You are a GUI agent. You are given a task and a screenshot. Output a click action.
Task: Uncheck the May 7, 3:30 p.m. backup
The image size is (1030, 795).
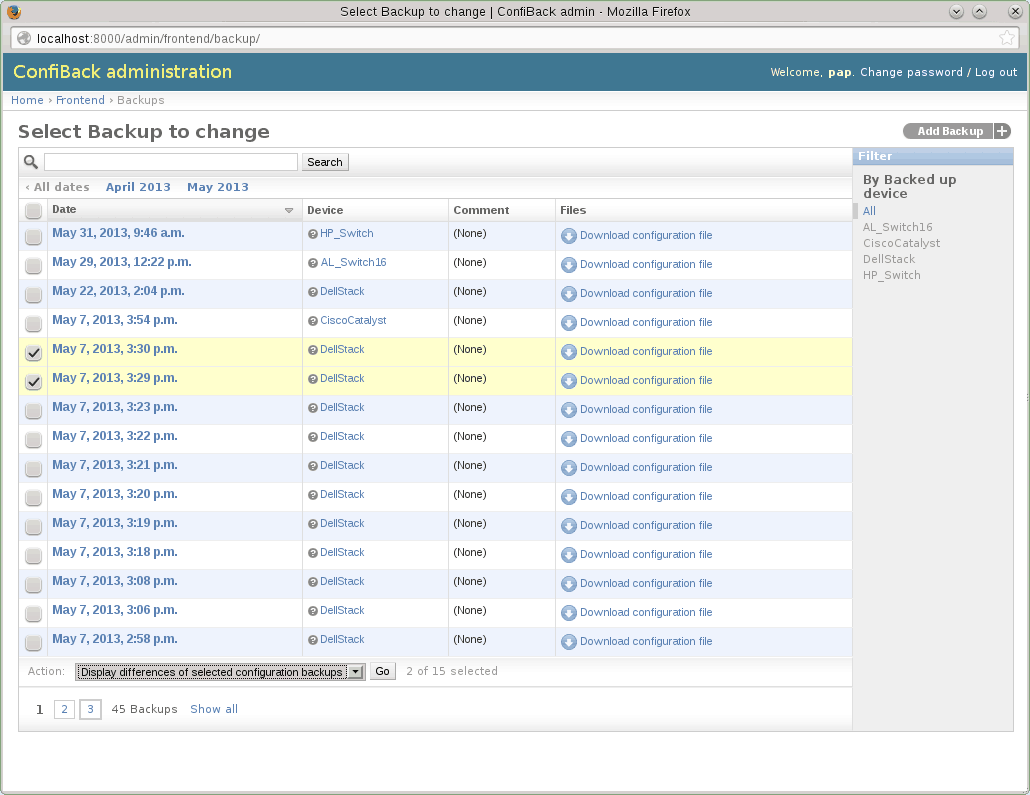tap(33, 352)
